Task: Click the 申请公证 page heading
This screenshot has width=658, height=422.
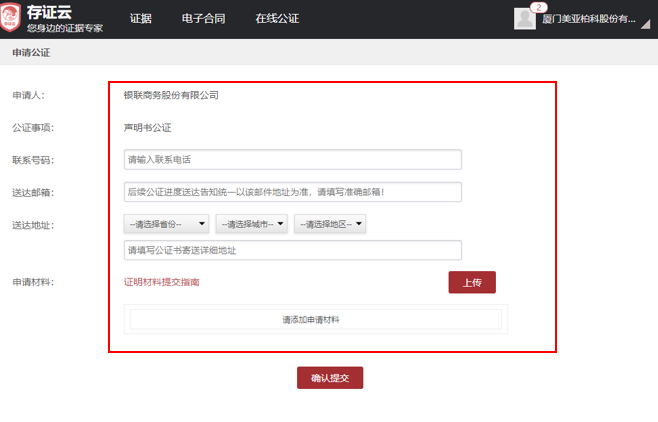Action: click(31, 52)
